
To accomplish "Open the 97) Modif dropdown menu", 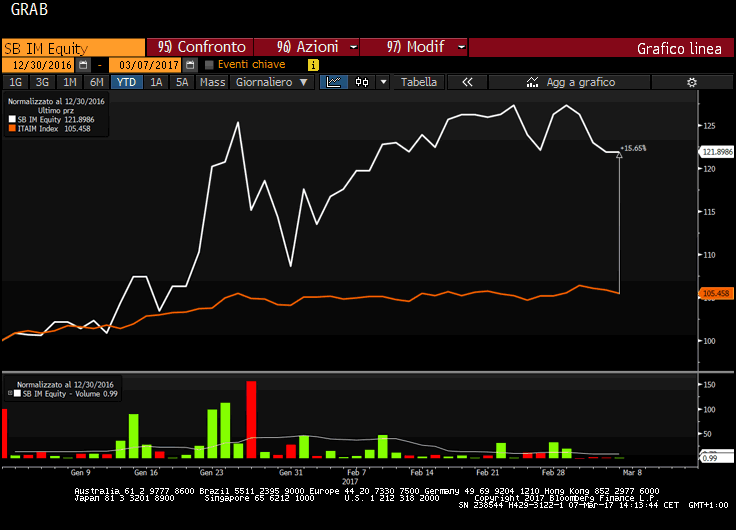I will [x=412, y=47].
